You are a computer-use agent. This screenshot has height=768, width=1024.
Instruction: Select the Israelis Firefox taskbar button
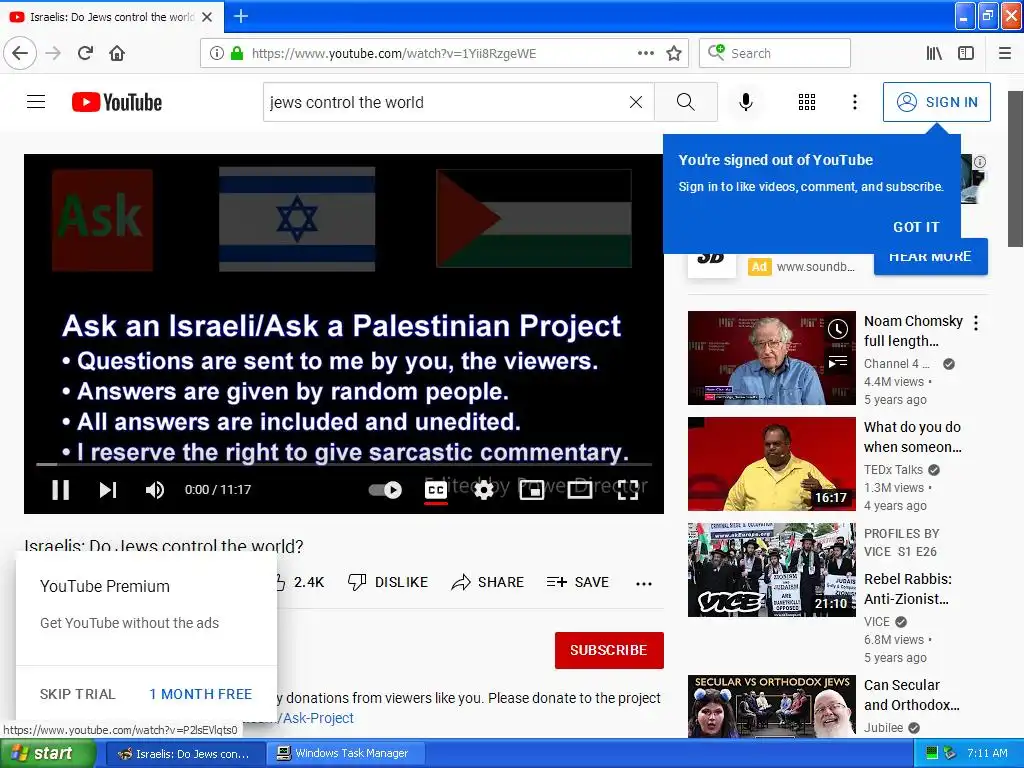[185, 754]
